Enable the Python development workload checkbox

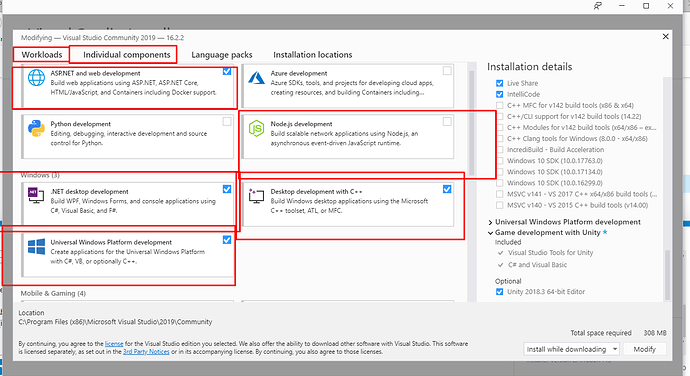[227, 122]
